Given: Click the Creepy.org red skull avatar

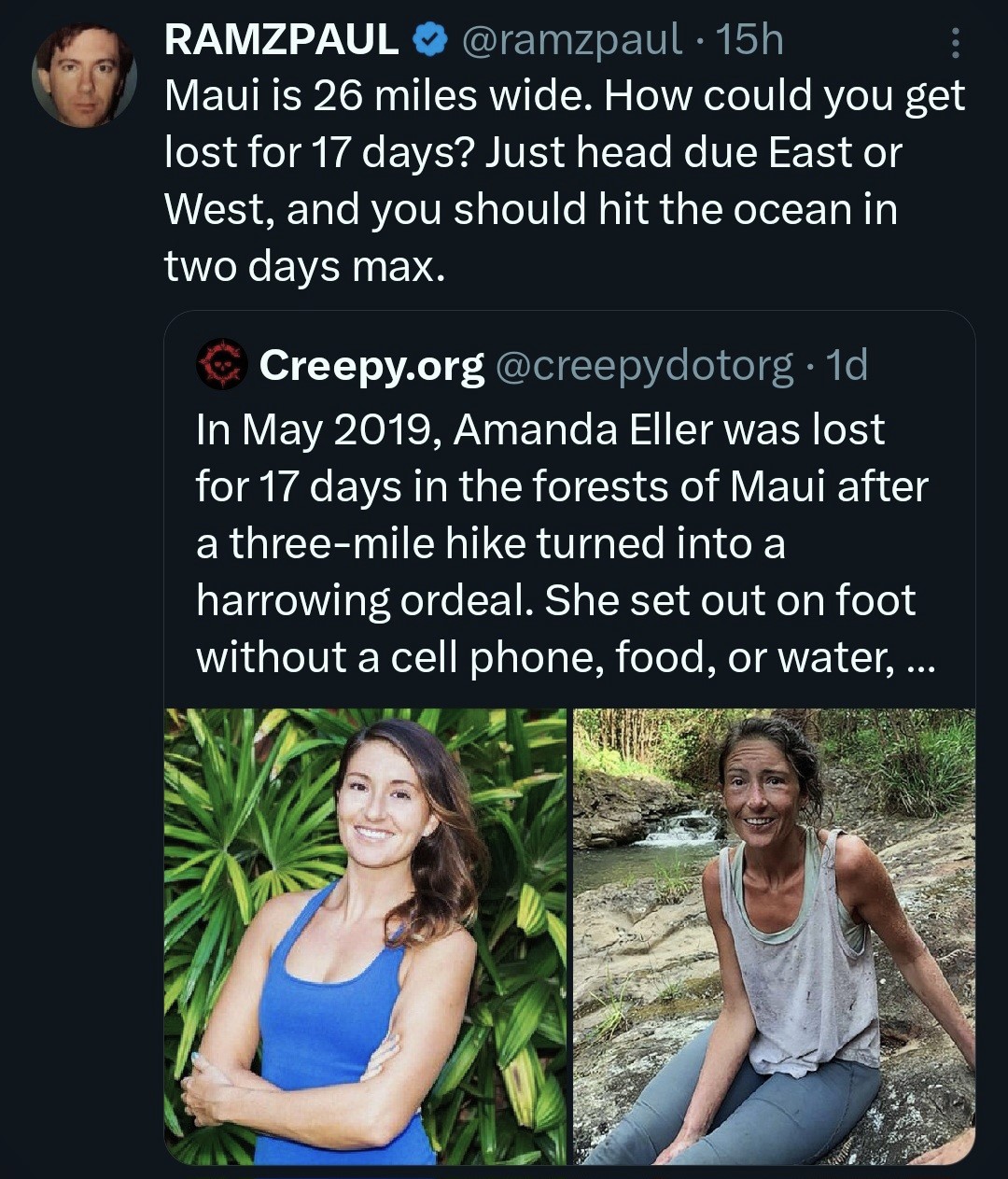Looking at the screenshot, I should click(220, 364).
